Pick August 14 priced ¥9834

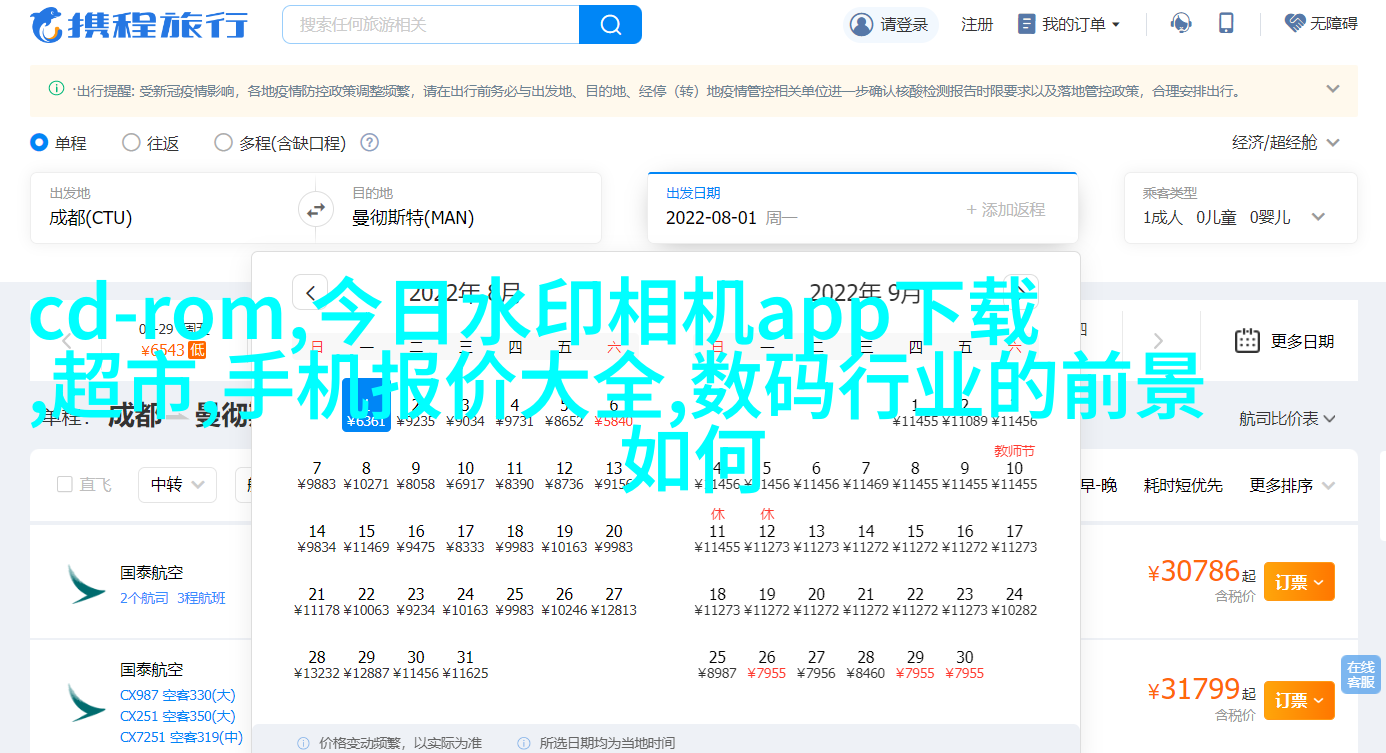point(317,538)
